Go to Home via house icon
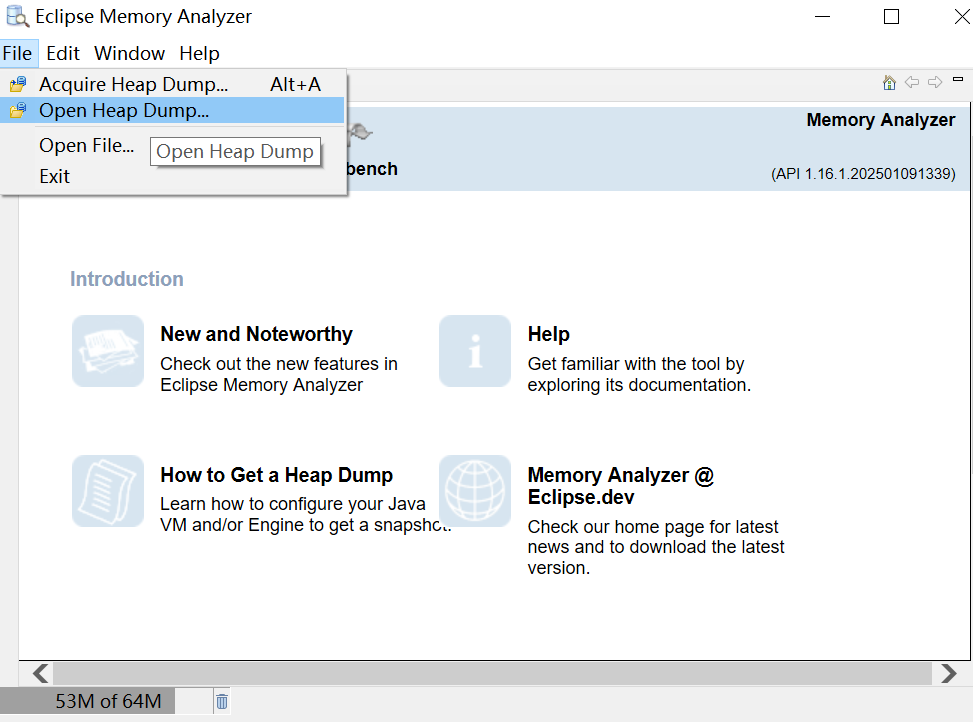Viewport: 973px width, 722px height. [x=889, y=82]
